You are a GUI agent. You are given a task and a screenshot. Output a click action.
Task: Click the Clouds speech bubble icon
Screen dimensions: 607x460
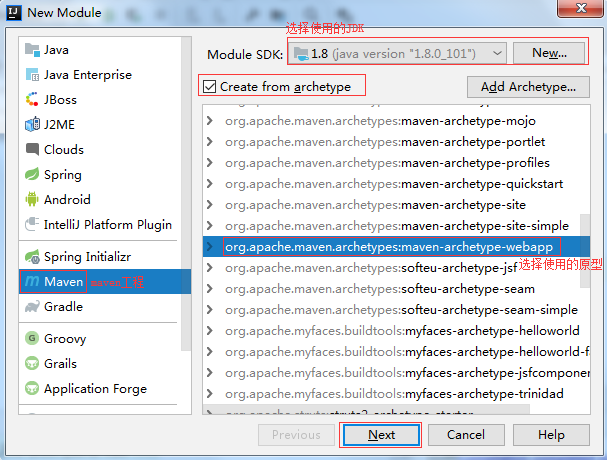point(32,149)
